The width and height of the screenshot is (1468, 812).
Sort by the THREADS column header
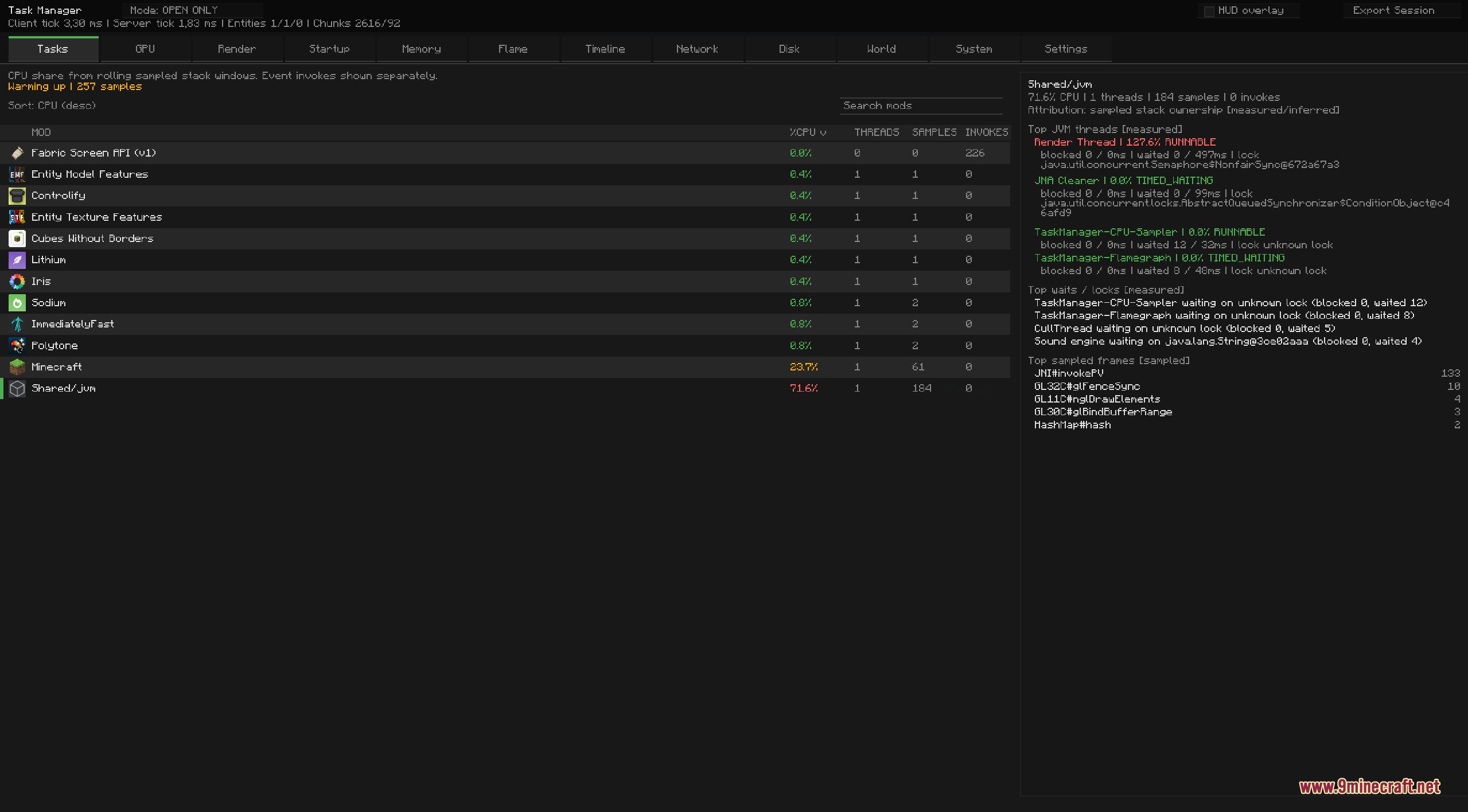pyautogui.click(x=877, y=132)
